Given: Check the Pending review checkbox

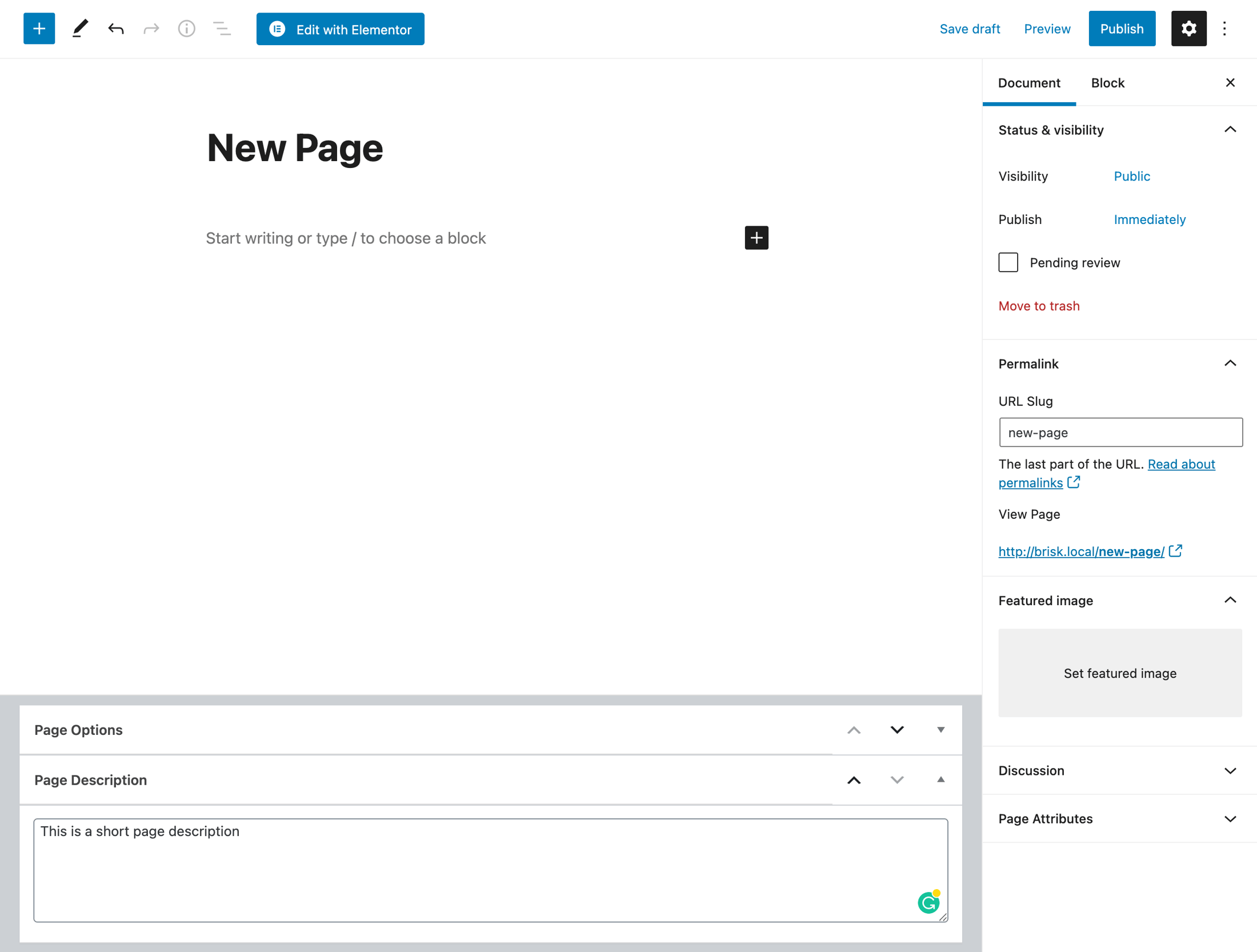Looking at the screenshot, I should click(x=1008, y=262).
